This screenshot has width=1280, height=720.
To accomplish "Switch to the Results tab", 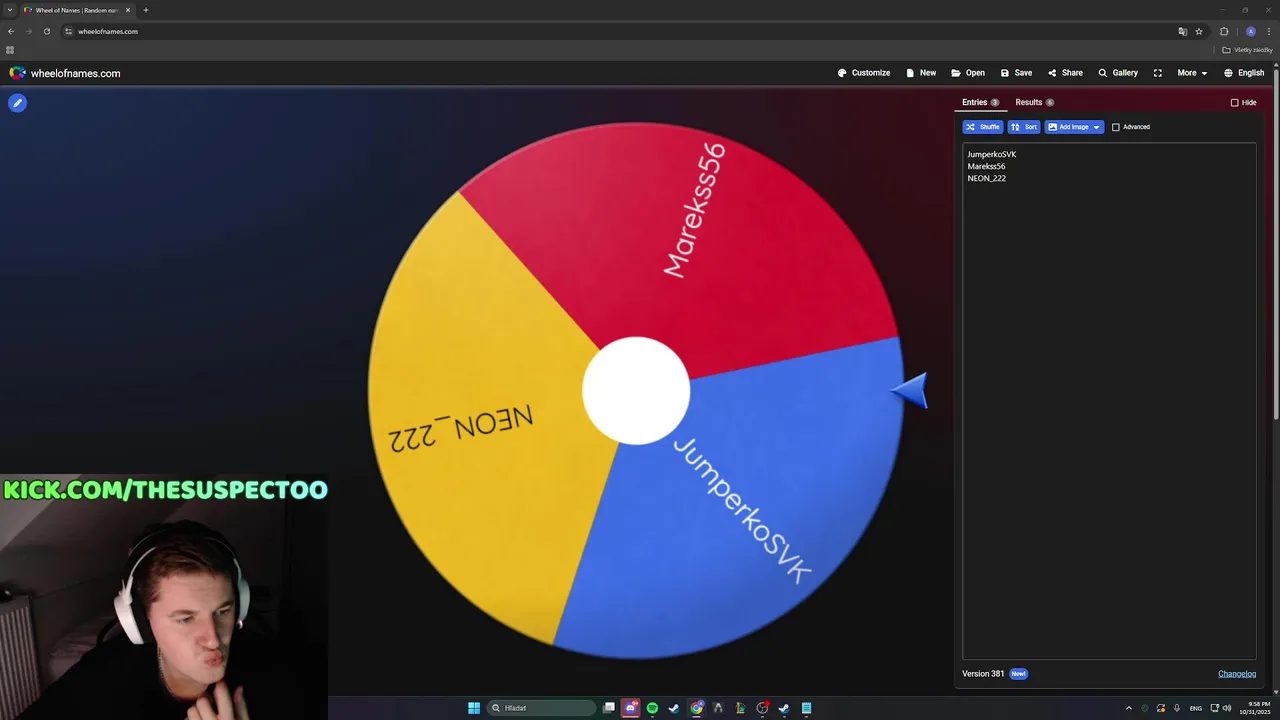I will [1034, 102].
